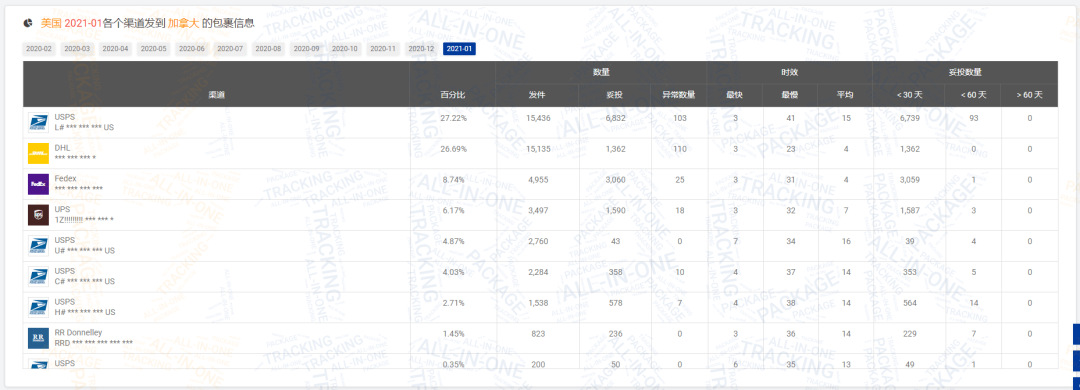1080x390 pixels.
Task: Click the 百分比 column header
Action: click(453, 95)
